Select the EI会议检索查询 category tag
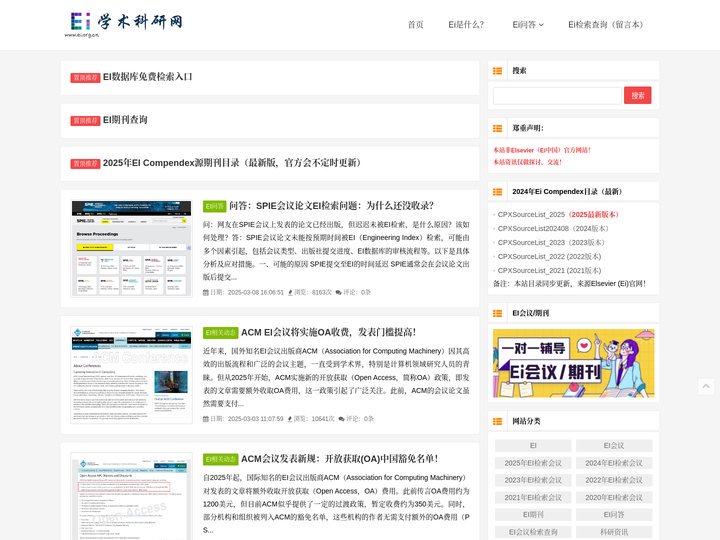720x540 pixels. coord(533,532)
